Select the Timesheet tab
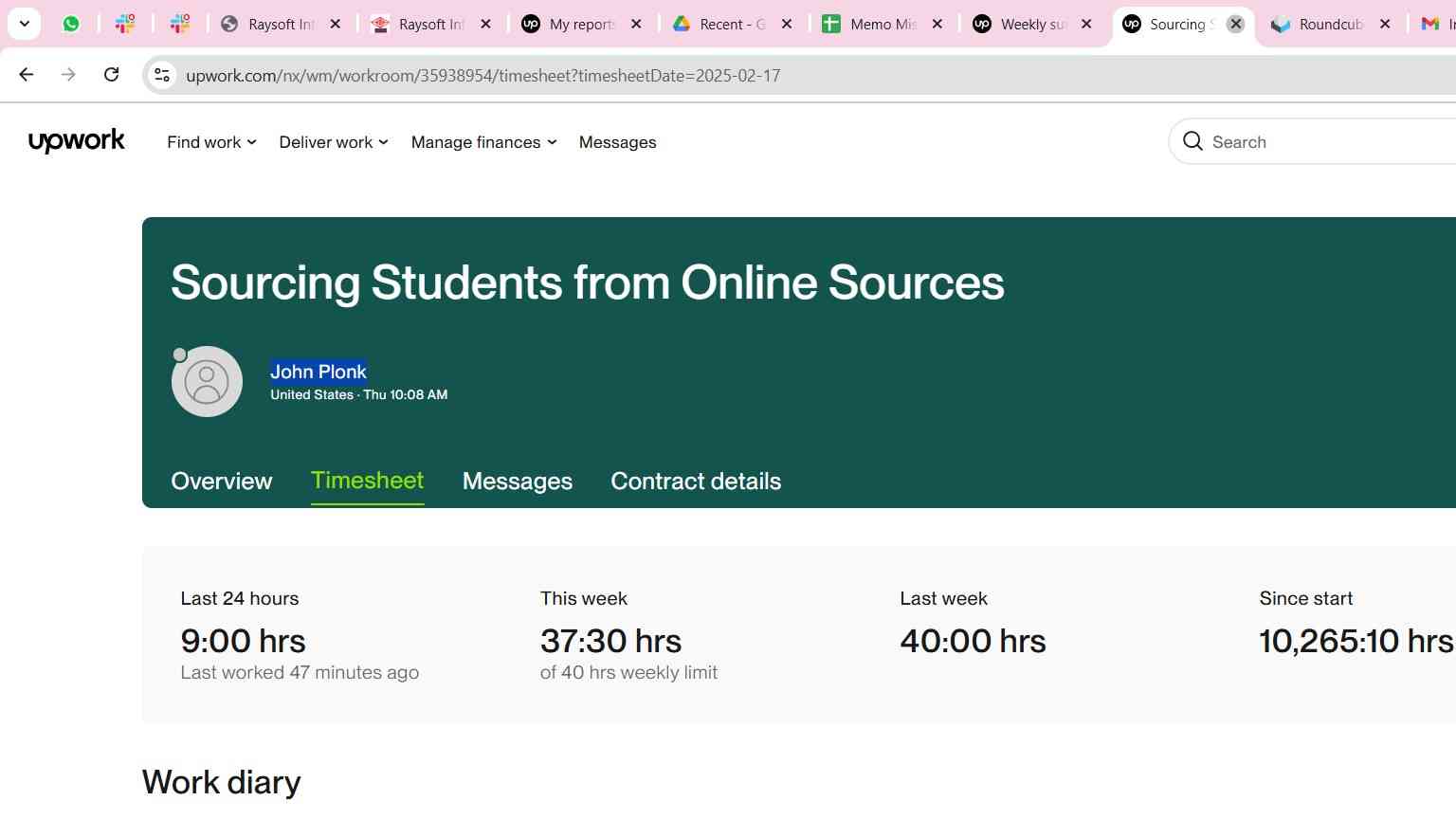1456x819 pixels. pos(368,481)
